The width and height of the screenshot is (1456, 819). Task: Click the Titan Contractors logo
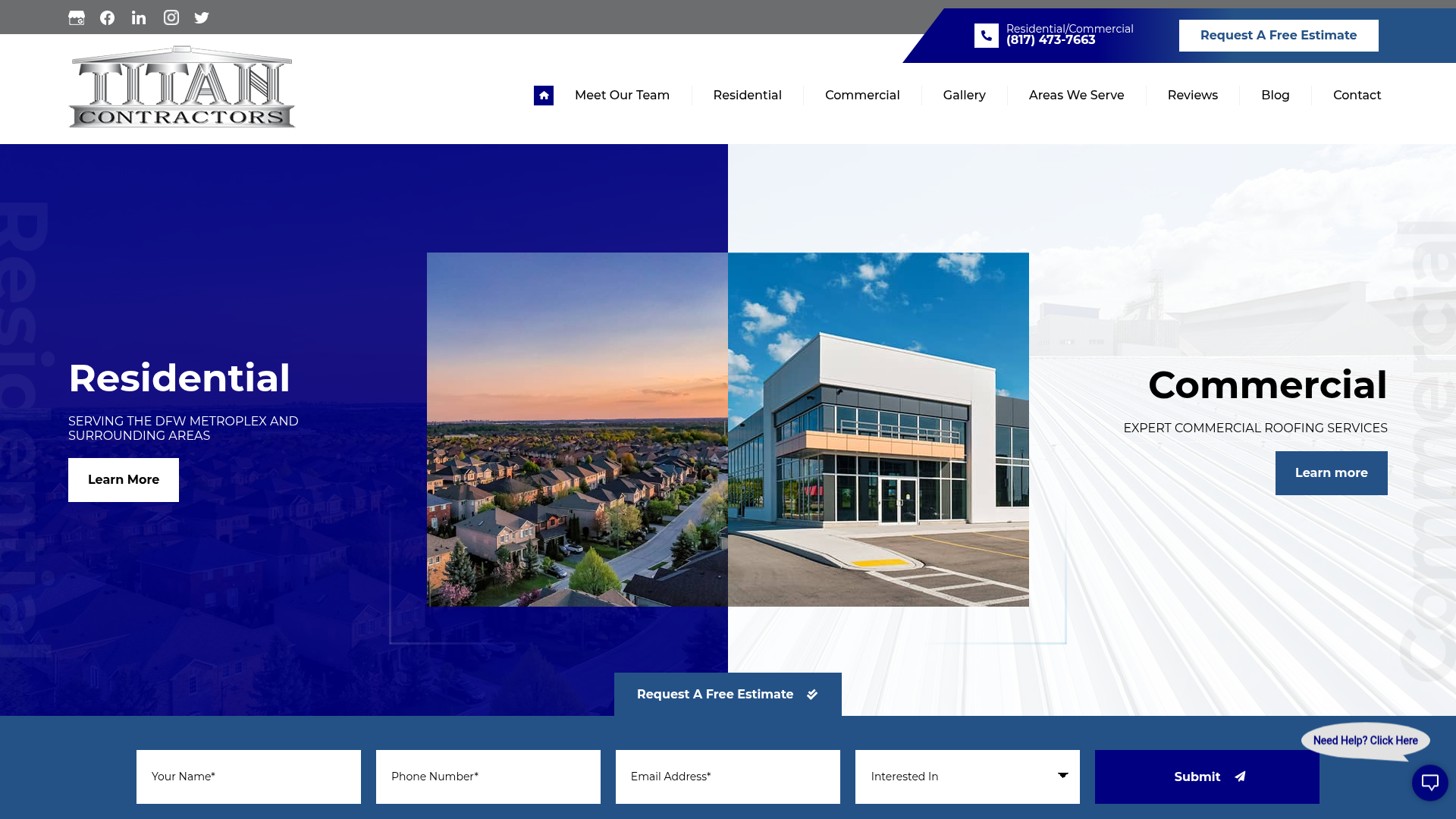[x=182, y=87]
